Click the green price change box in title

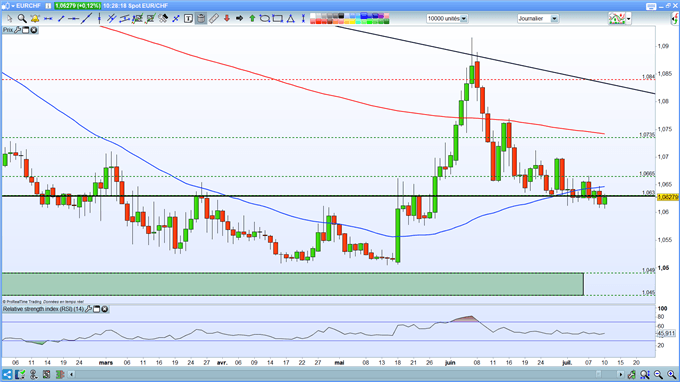pos(77,6)
